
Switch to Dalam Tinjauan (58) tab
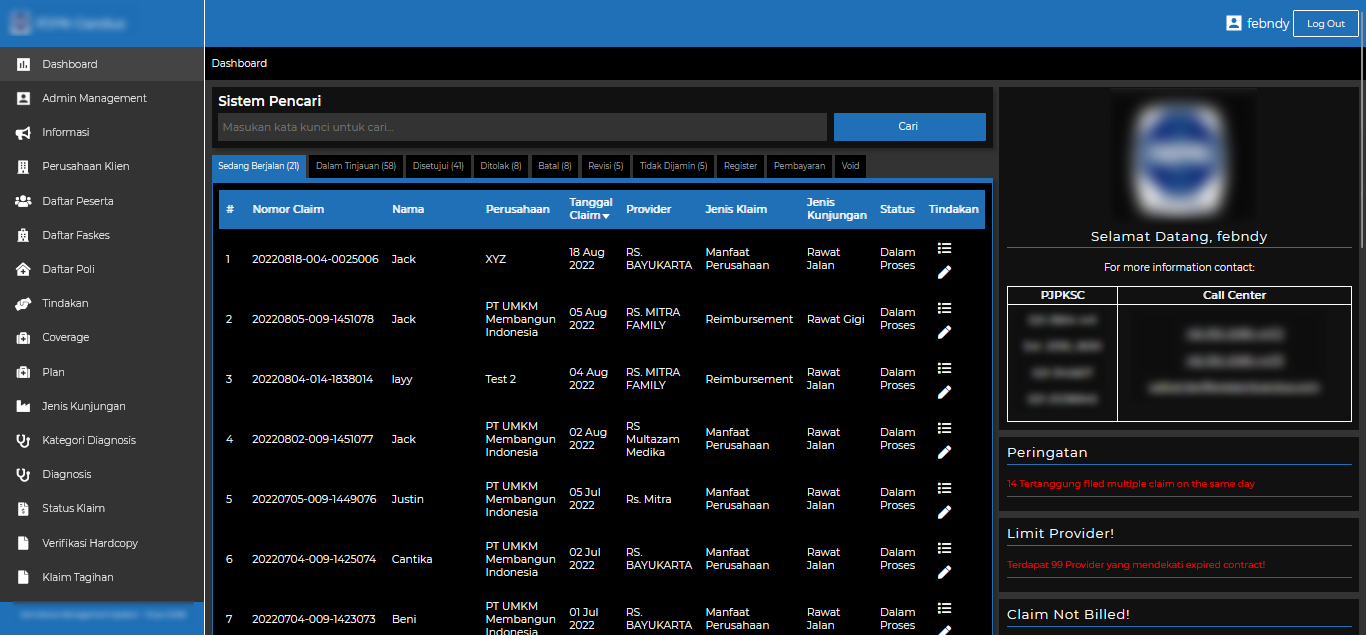point(355,166)
